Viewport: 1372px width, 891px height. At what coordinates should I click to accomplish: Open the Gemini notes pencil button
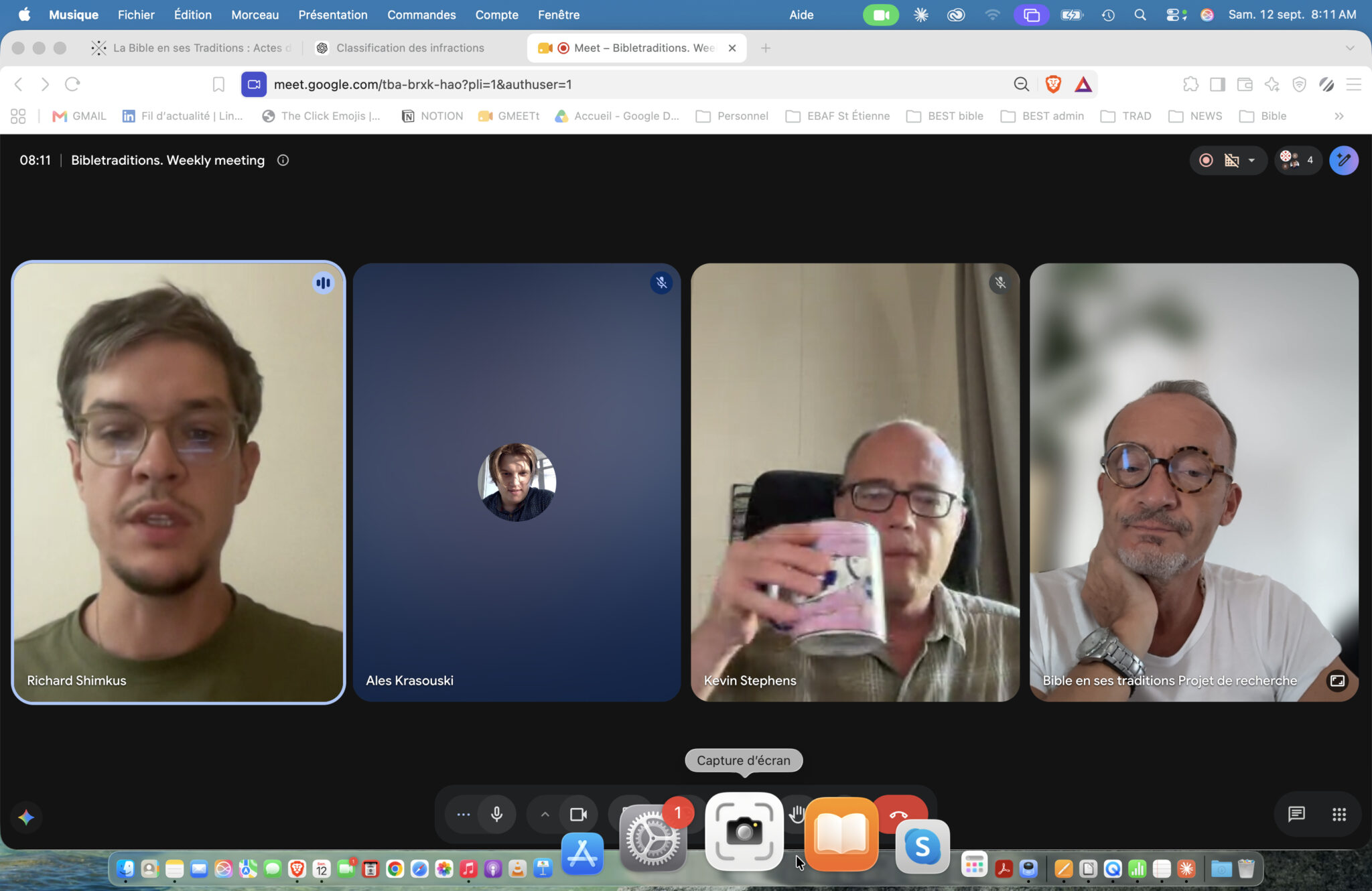tap(1343, 160)
